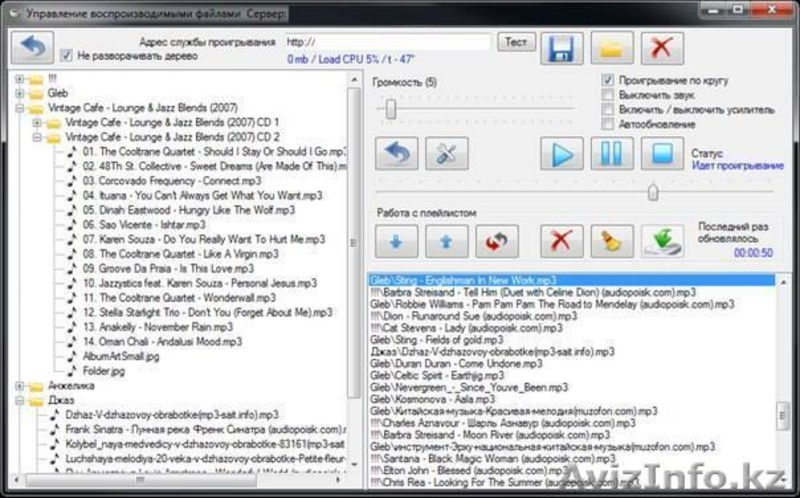Screen dimensions: 800x498
Task: Expand the Анжелика folder node
Action: point(21,384)
